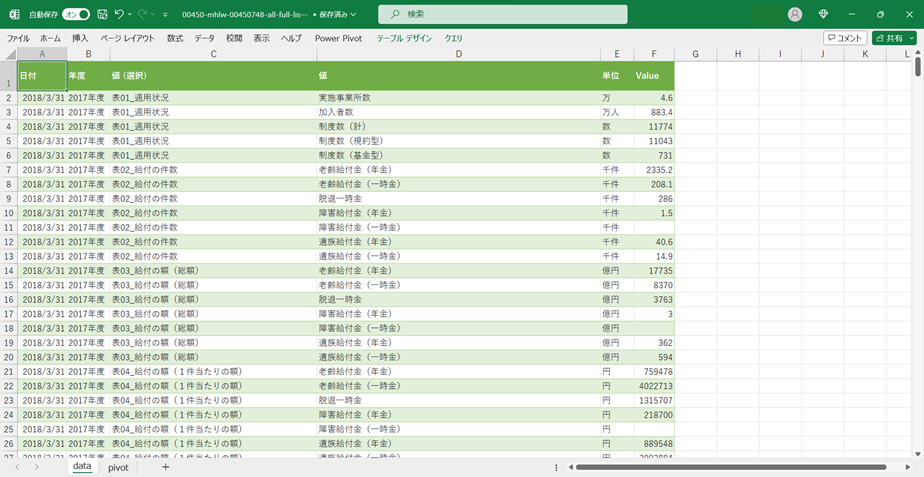Open the Power Pivot ribbon tab
This screenshot has height=477, width=924.
click(x=338, y=38)
